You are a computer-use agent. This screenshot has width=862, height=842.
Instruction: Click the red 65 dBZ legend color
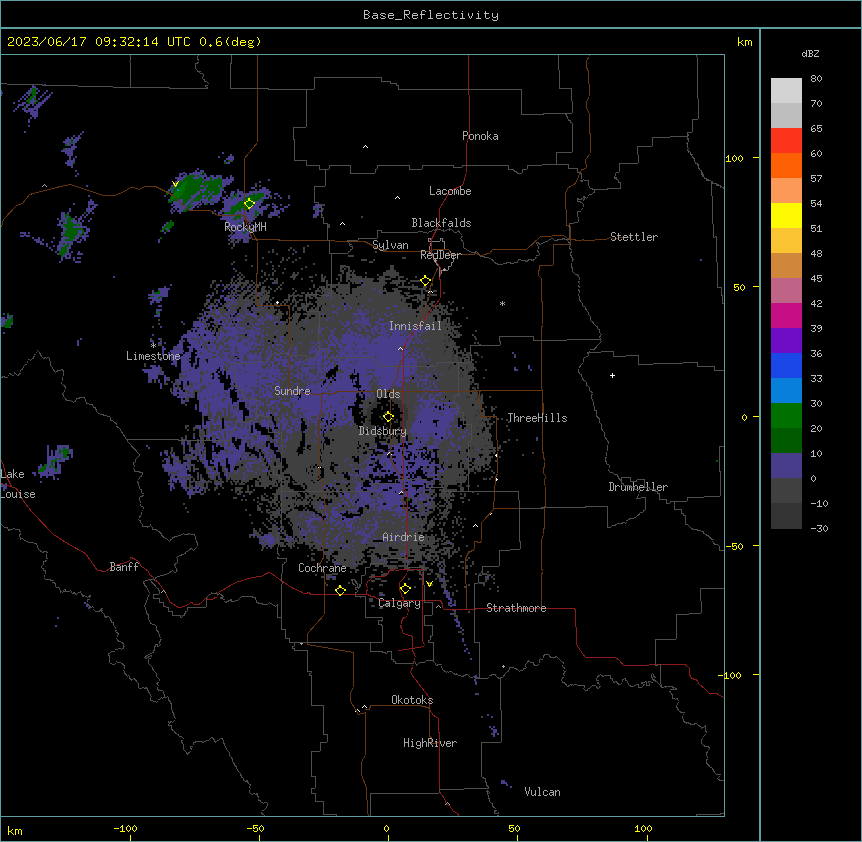click(x=786, y=140)
